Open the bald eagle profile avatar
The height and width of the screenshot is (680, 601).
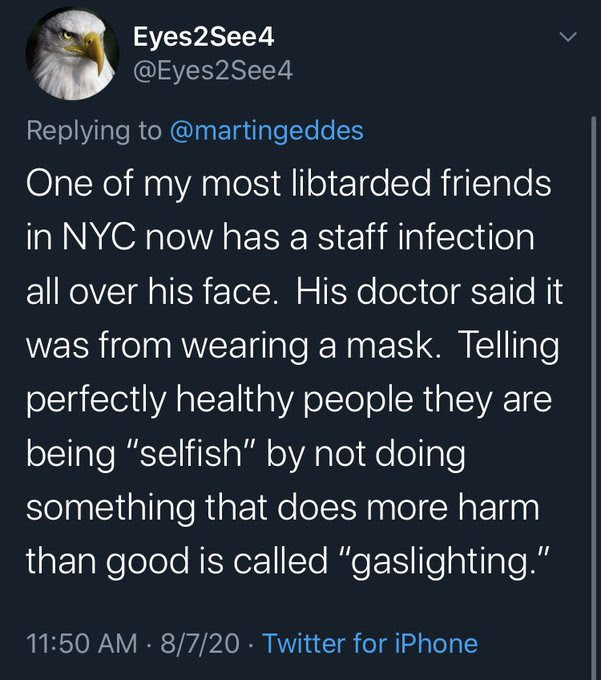point(72,54)
